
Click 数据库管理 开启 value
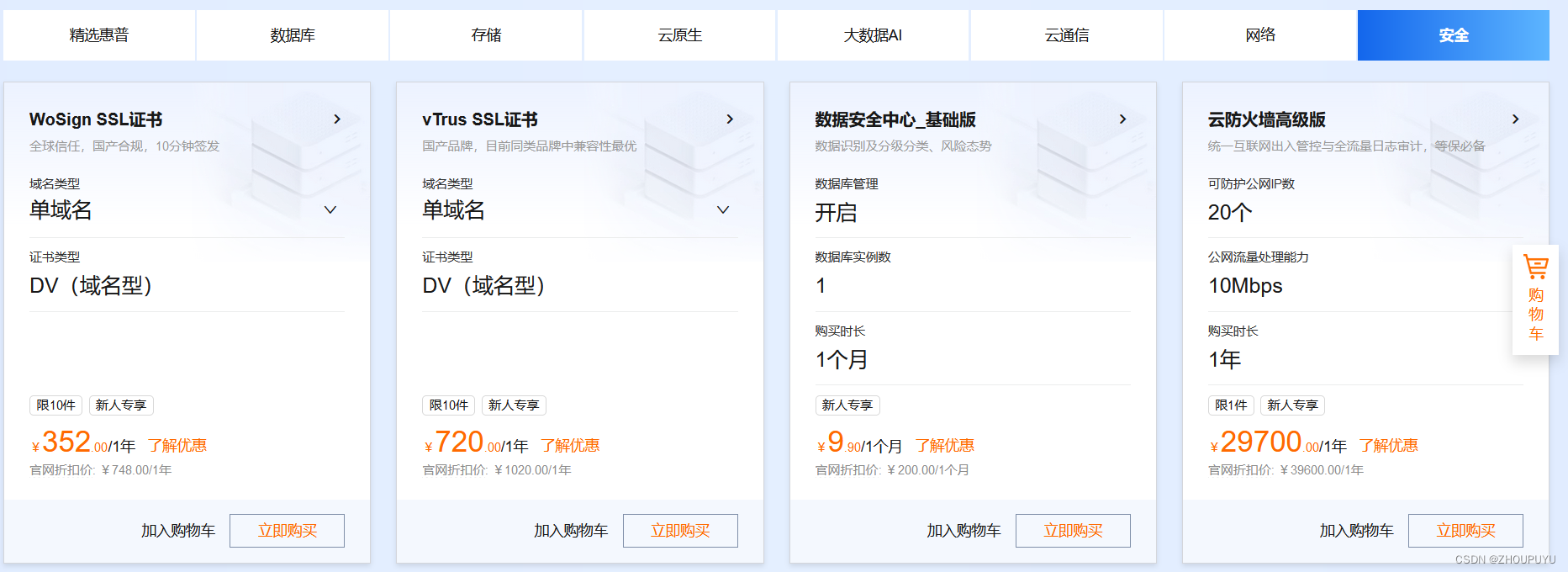(836, 213)
